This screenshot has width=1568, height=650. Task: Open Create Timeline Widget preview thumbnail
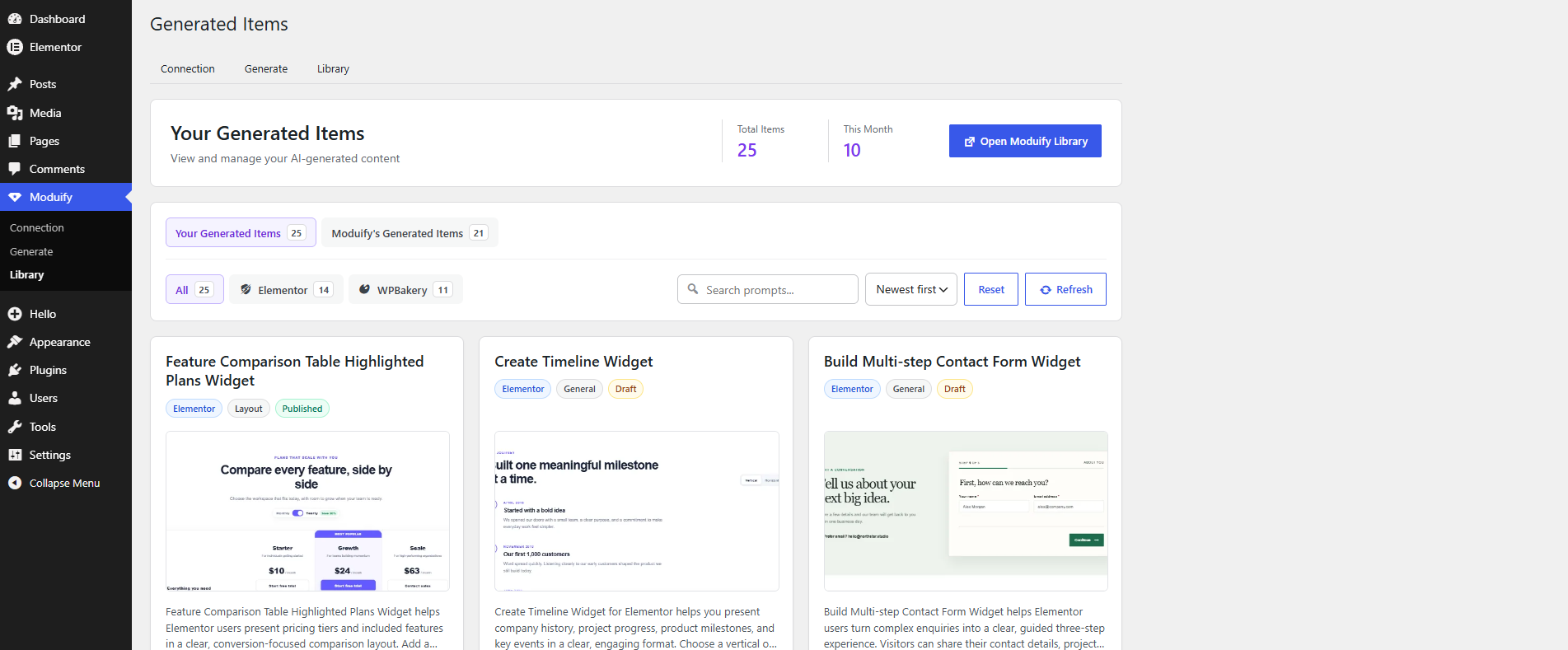637,511
